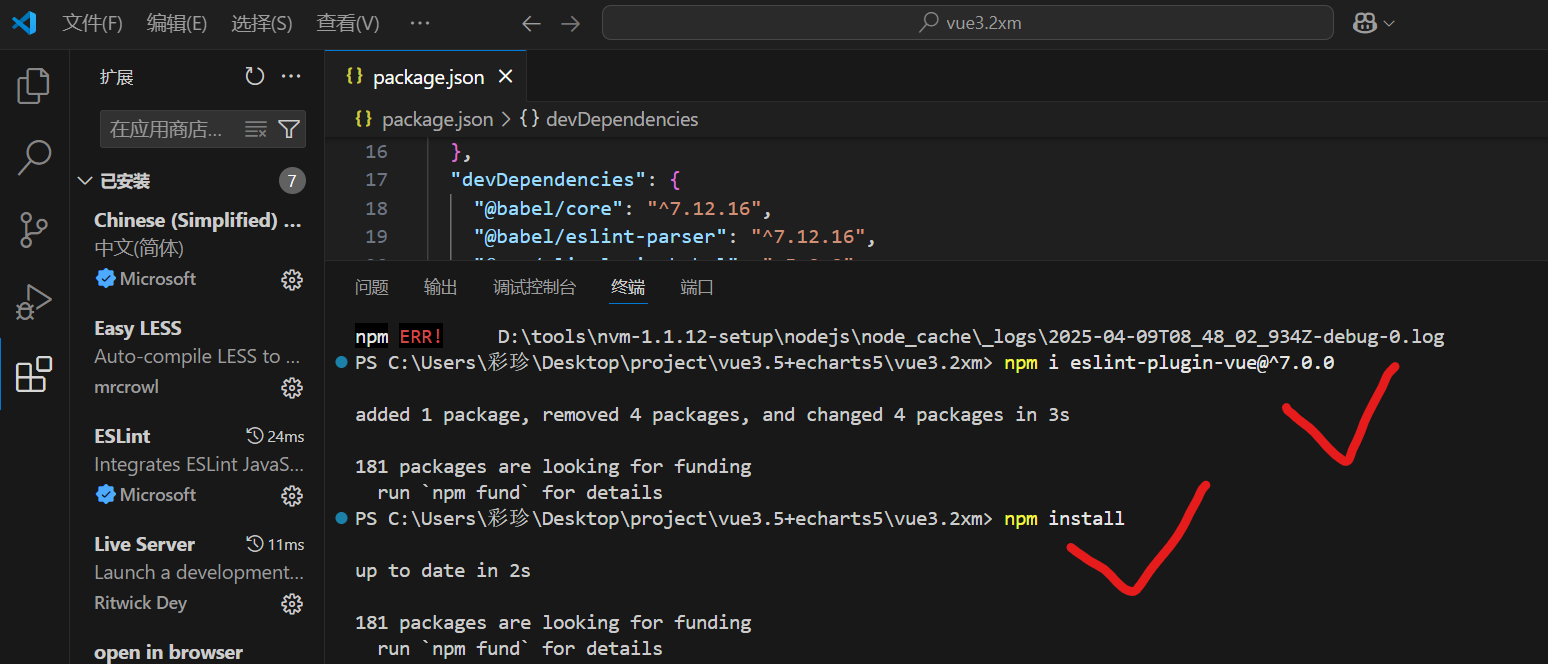Click the top command search bar
The width and height of the screenshot is (1548, 664).
[x=967, y=22]
